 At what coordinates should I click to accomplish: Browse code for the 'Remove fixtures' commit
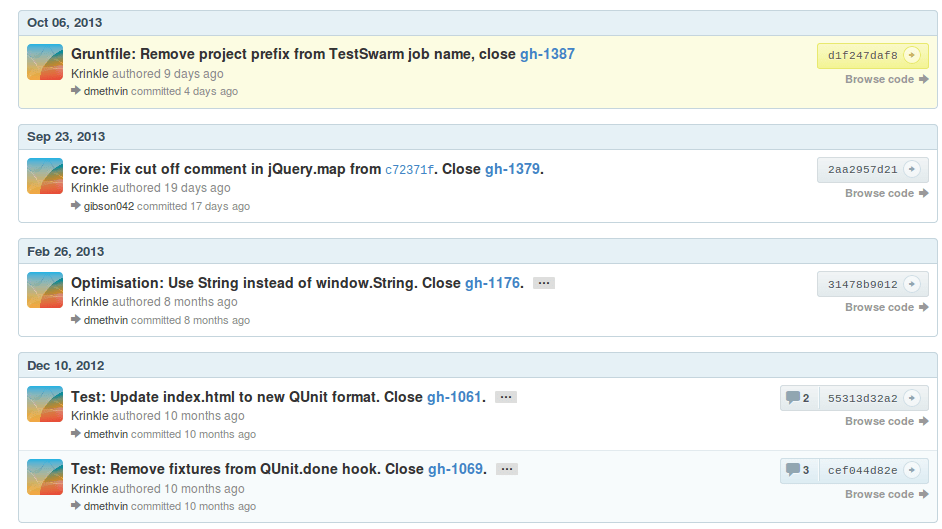point(887,494)
